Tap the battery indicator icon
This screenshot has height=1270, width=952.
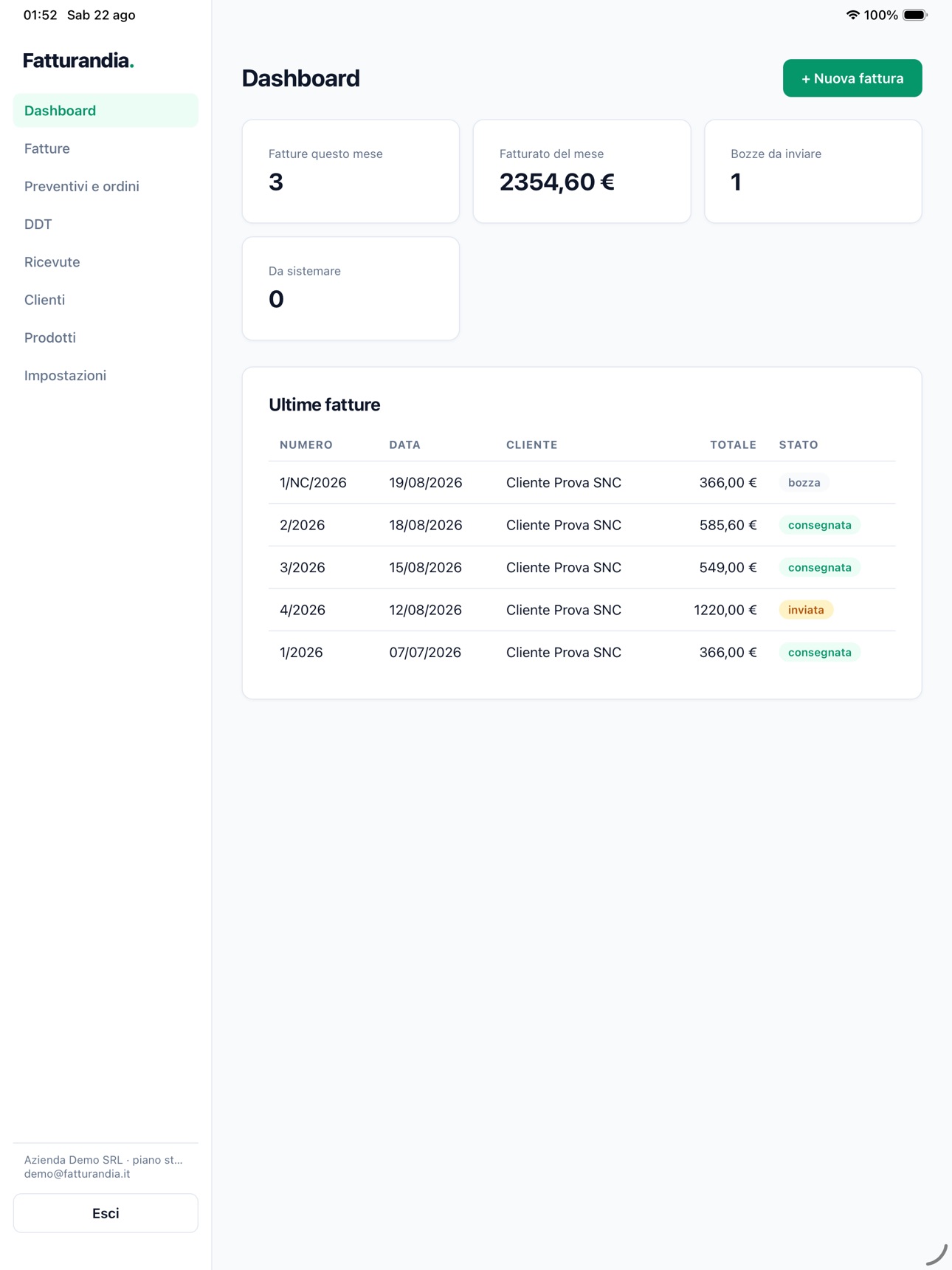[x=915, y=15]
